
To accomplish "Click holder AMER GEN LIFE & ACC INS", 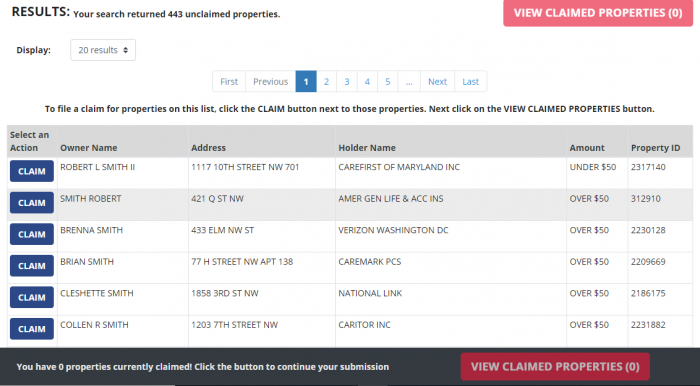I will (391, 199).
